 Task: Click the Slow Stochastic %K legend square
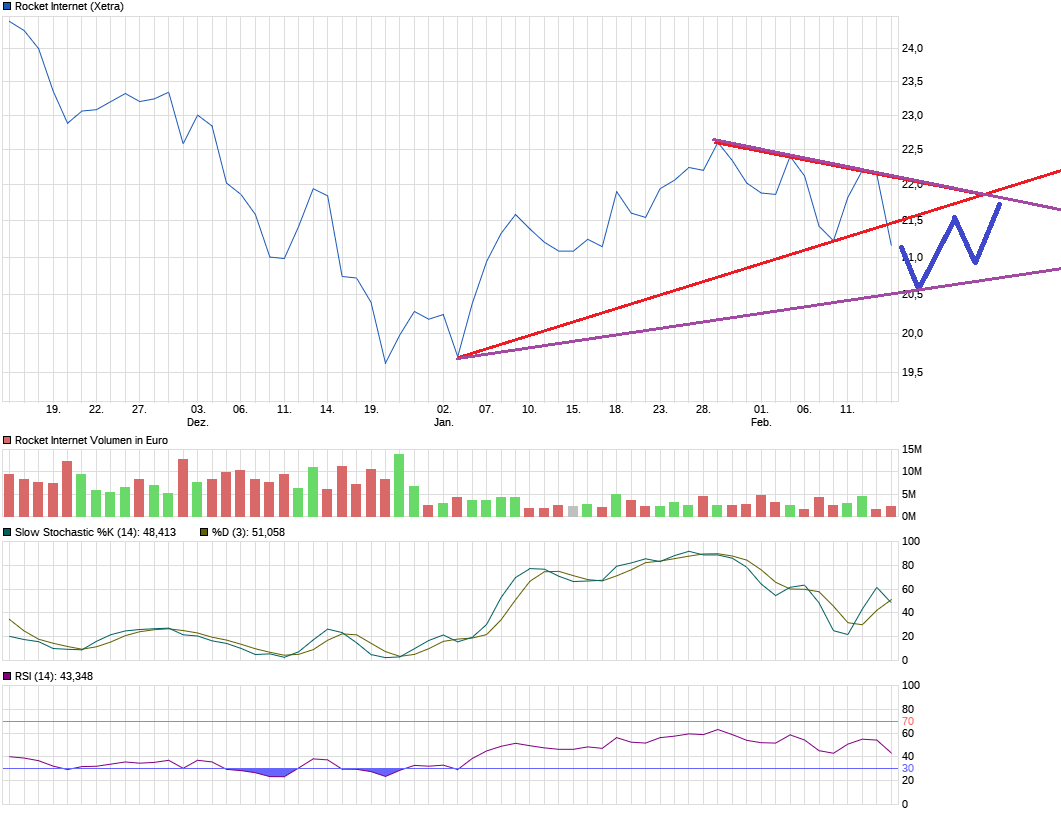click(x=7, y=533)
